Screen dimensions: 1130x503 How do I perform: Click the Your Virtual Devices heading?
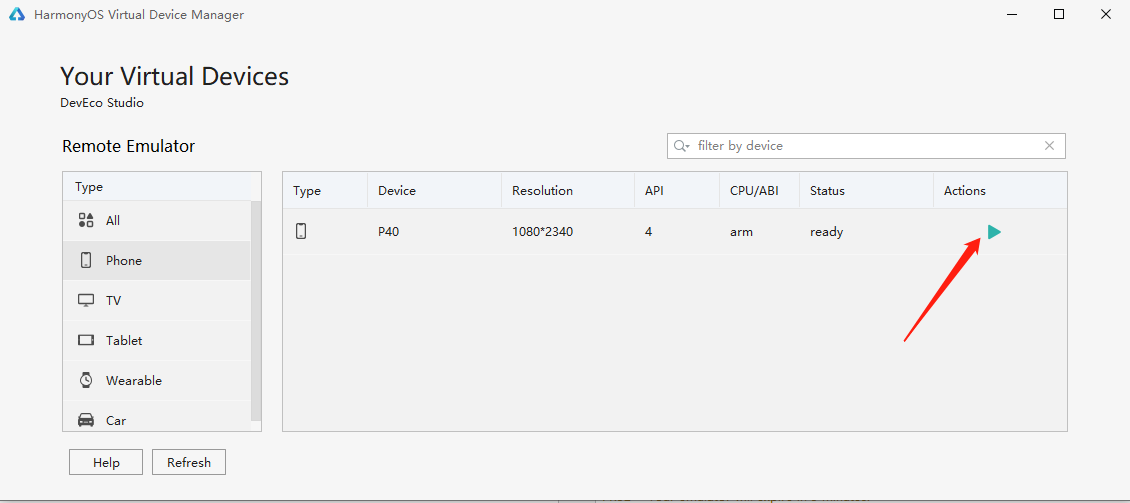point(174,76)
